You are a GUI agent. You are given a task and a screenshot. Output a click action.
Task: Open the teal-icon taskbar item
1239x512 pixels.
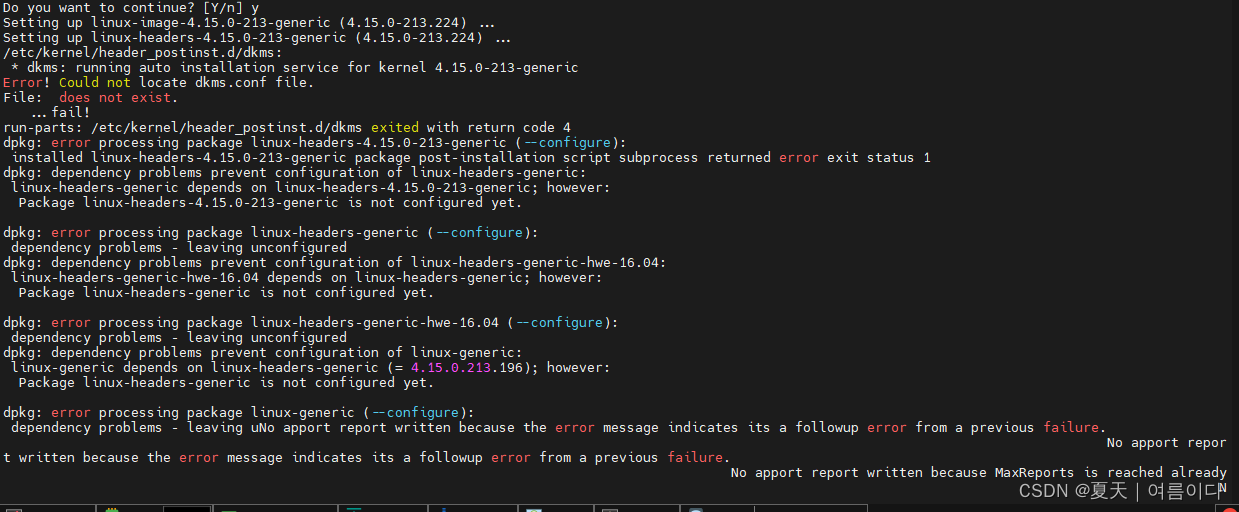coord(353,509)
